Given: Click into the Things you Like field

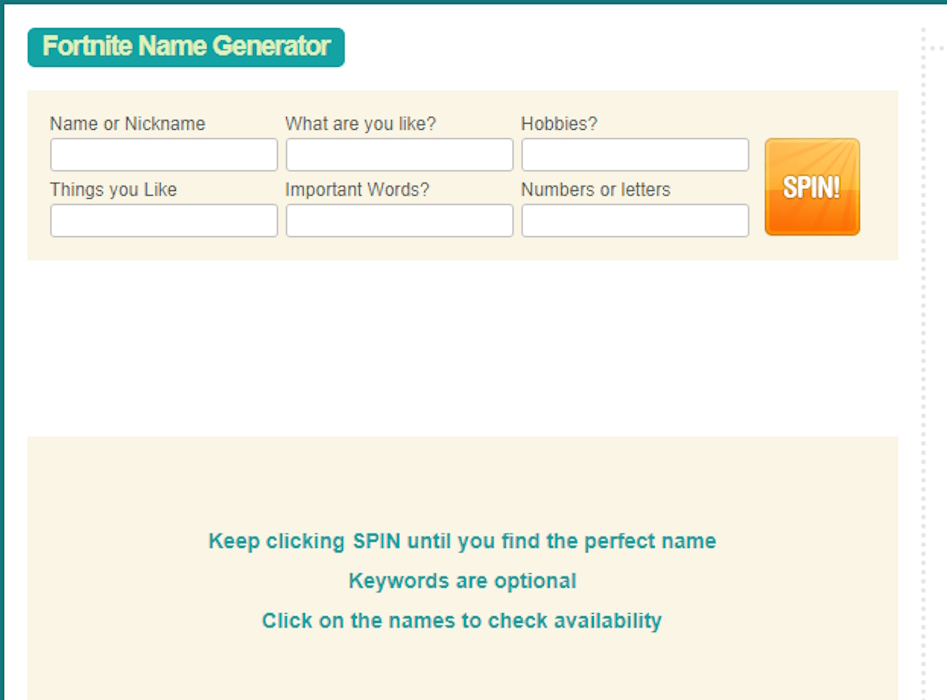Looking at the screenshot, I should [164, 221].
